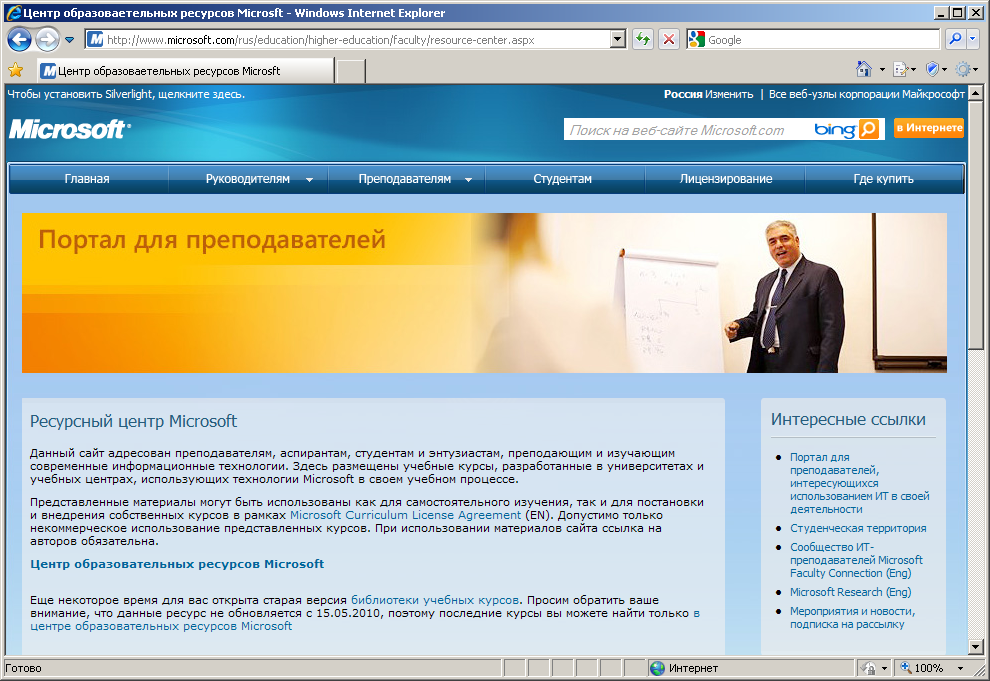Viewport: 990px width, 681px height.
Task: Click the magnifier search button
Action: pos(955,39)
